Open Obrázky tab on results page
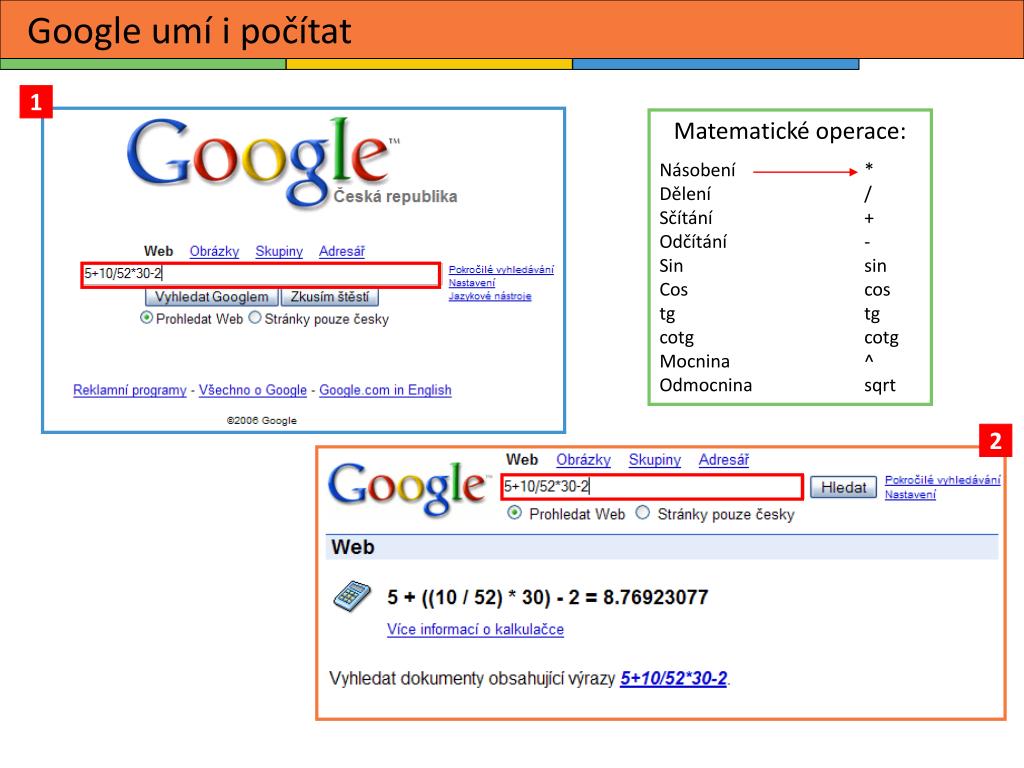The width and height of the screenshot is (1024, 768). pos(583,460)
